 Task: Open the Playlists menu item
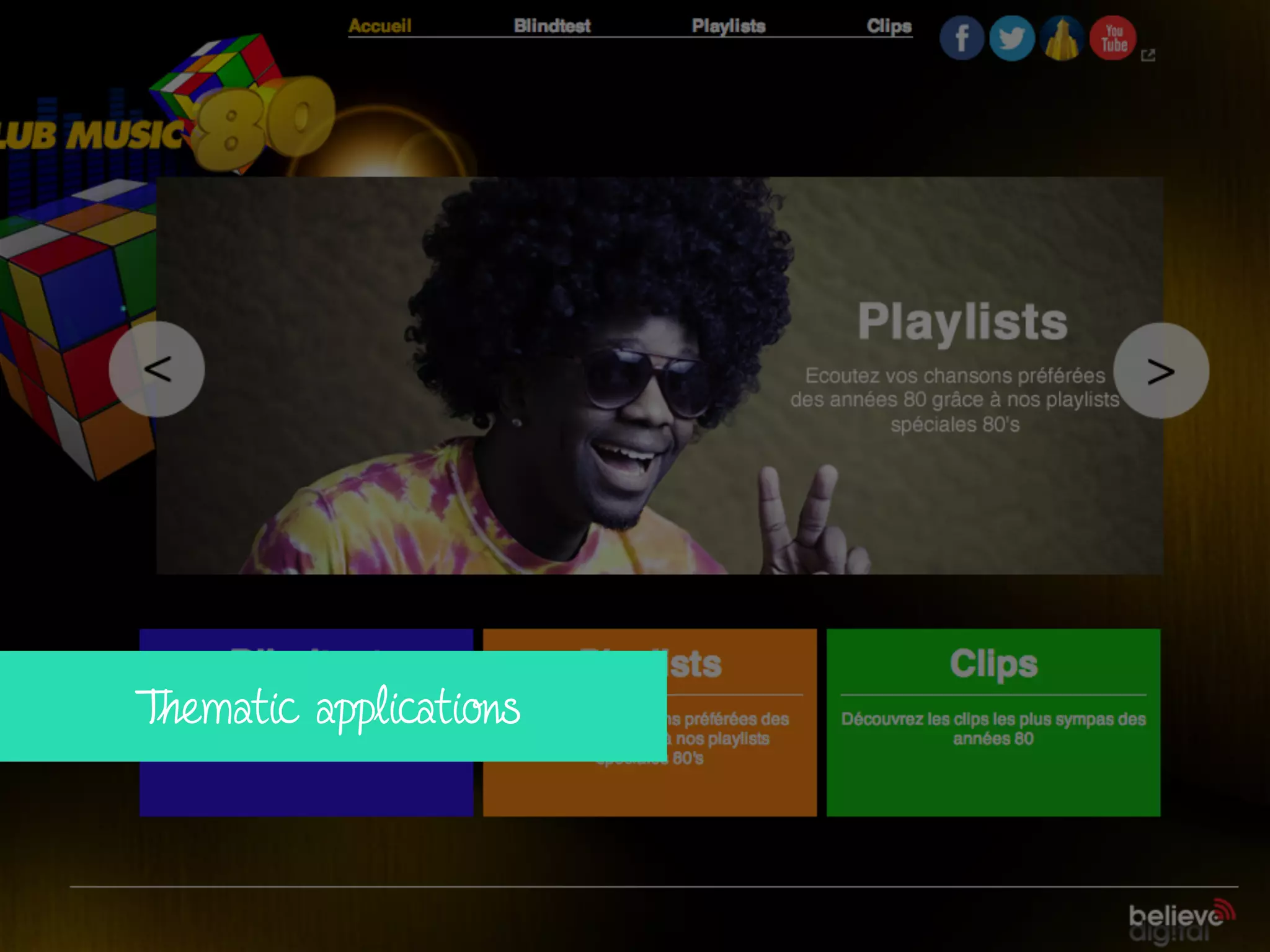click(x=729, y=26)
